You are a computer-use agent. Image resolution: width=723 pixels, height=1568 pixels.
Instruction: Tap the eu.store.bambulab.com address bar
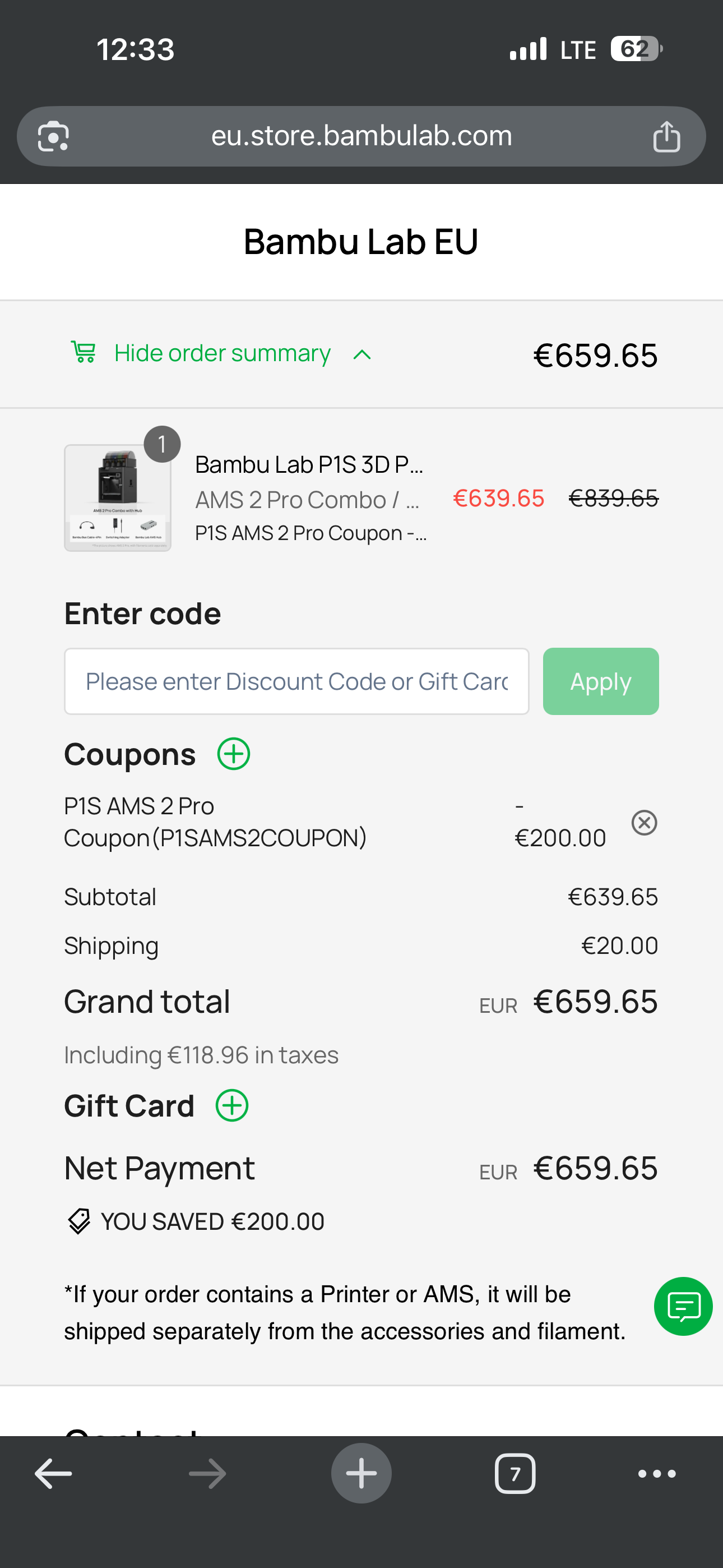click(x=361, y=136)
